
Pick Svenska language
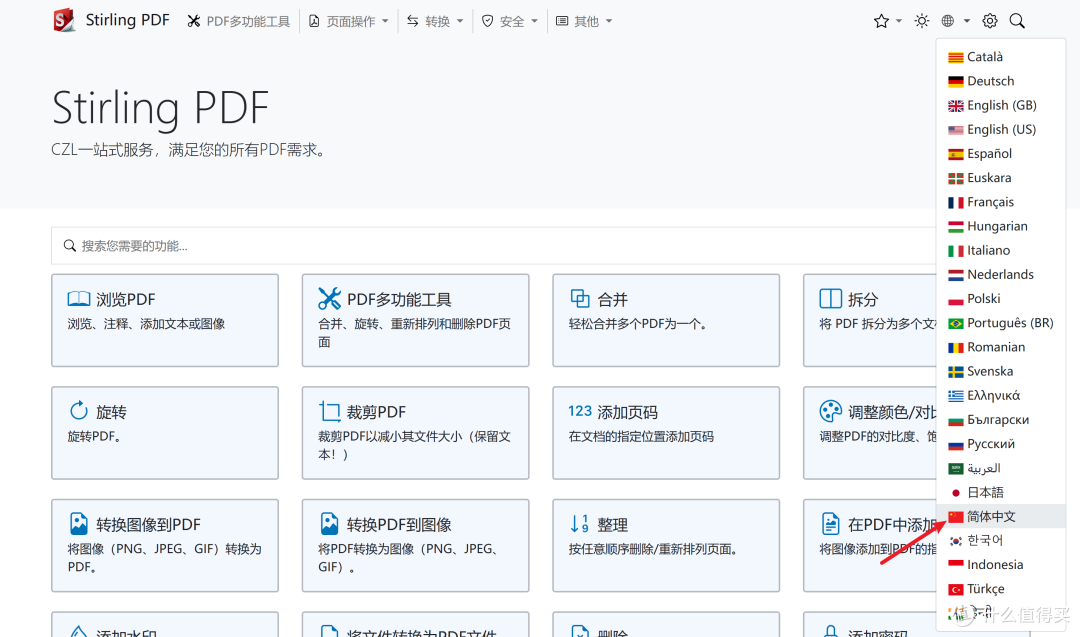pos(1000,371)
